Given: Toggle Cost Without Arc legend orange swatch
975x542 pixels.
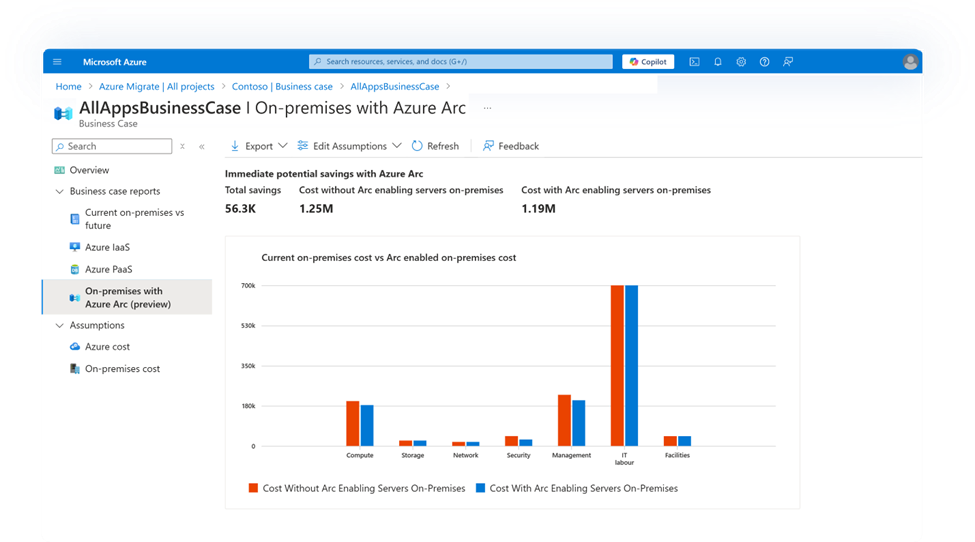Looking at the screenshot, I should [x=253, y=488].
